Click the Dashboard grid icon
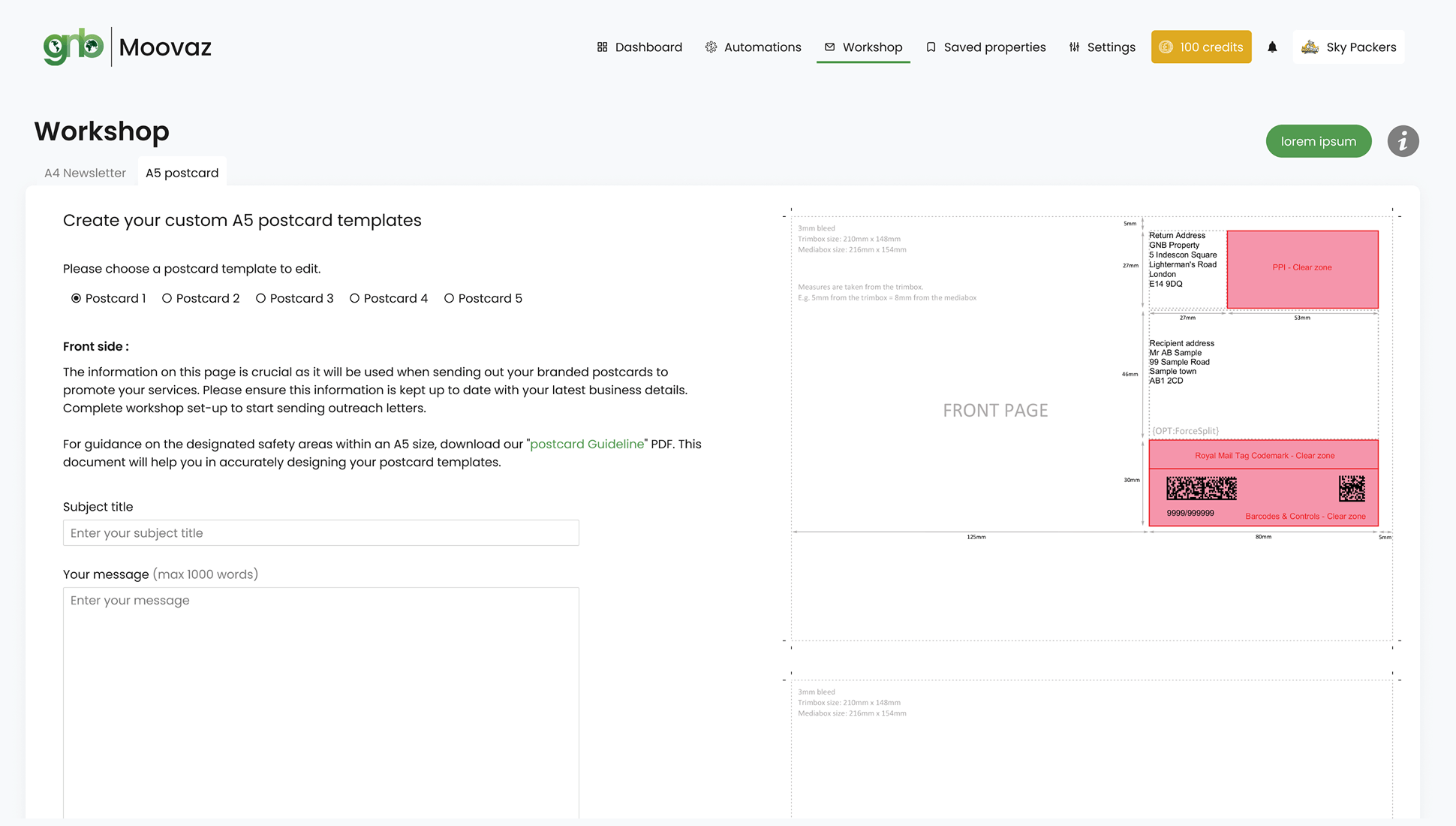1456x826 pixels. pyautogui.click(x=602, y=47)
